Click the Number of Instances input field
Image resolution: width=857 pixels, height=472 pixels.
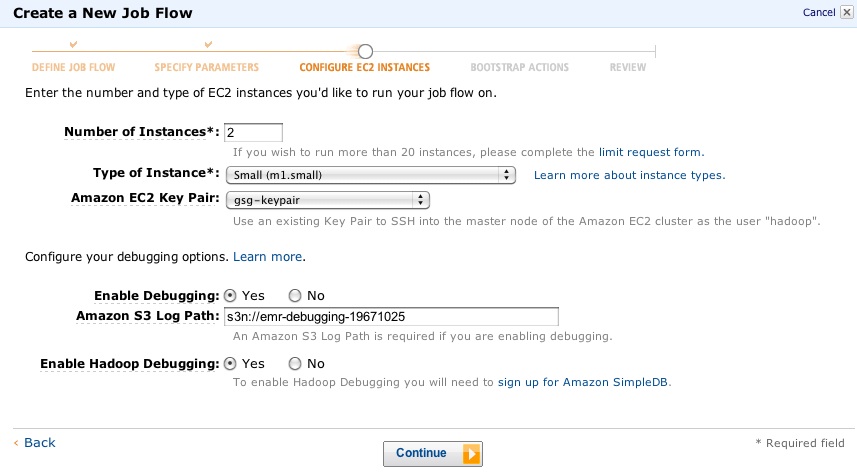pos(254,132)
